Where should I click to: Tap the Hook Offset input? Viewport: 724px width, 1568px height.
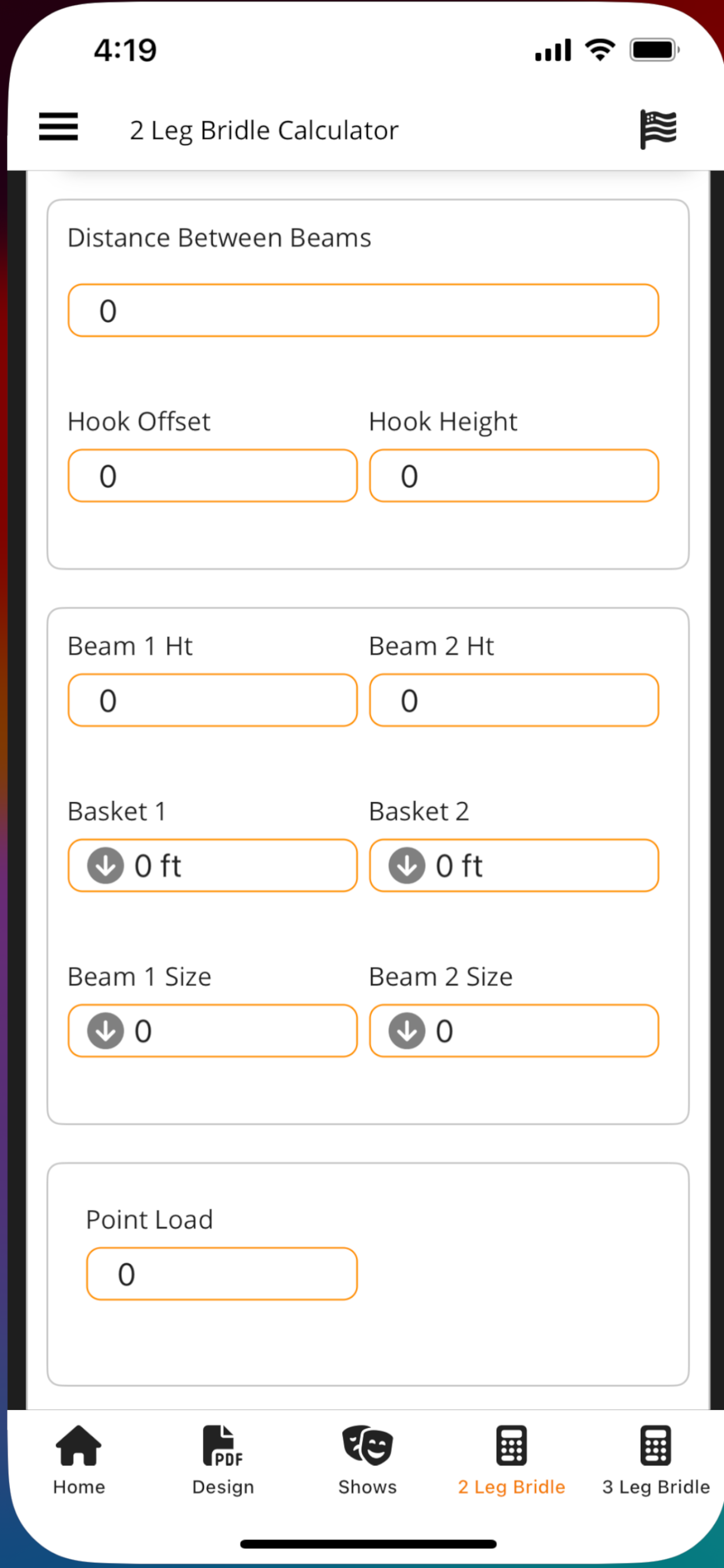pyautogui.click(x=212, y=476)
